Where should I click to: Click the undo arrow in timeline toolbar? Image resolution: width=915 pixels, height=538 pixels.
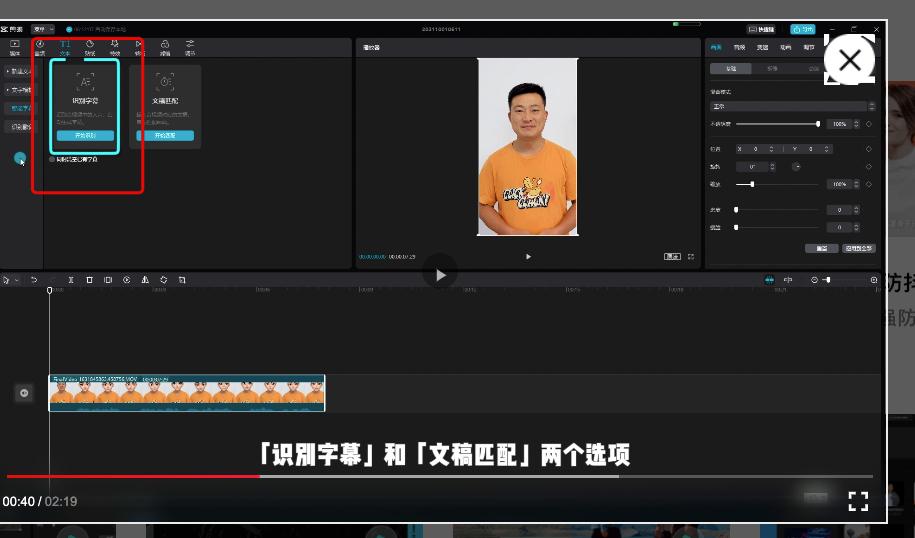[34, 280]
